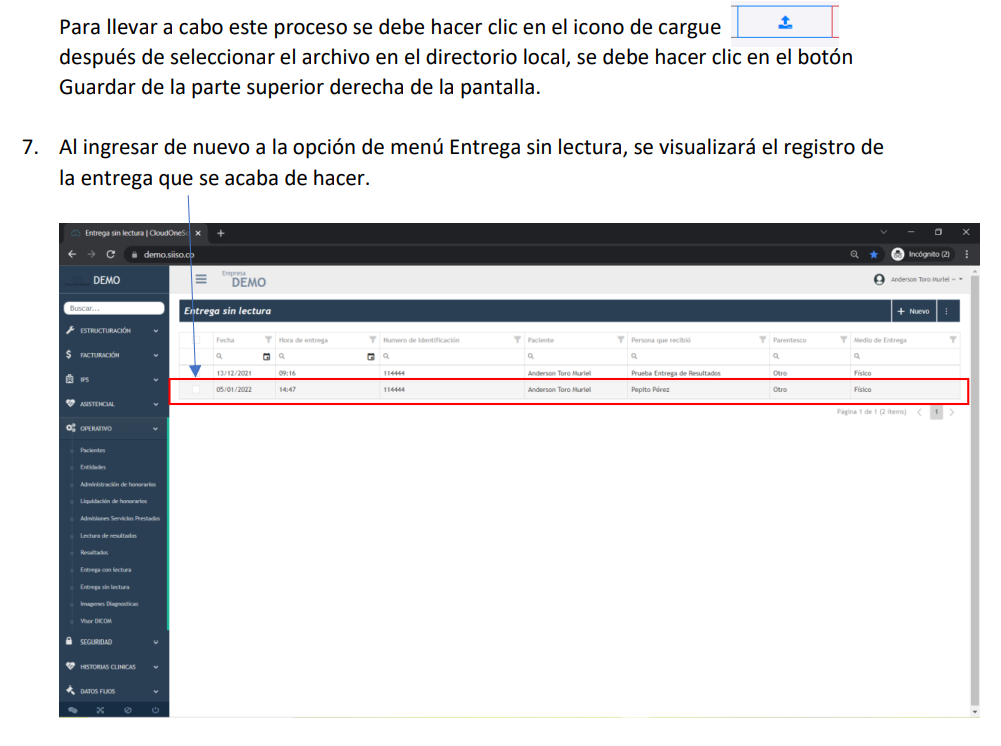1001x746 pixels.
Task: Open the browser tab search chevron
Action: pos(884,232)
